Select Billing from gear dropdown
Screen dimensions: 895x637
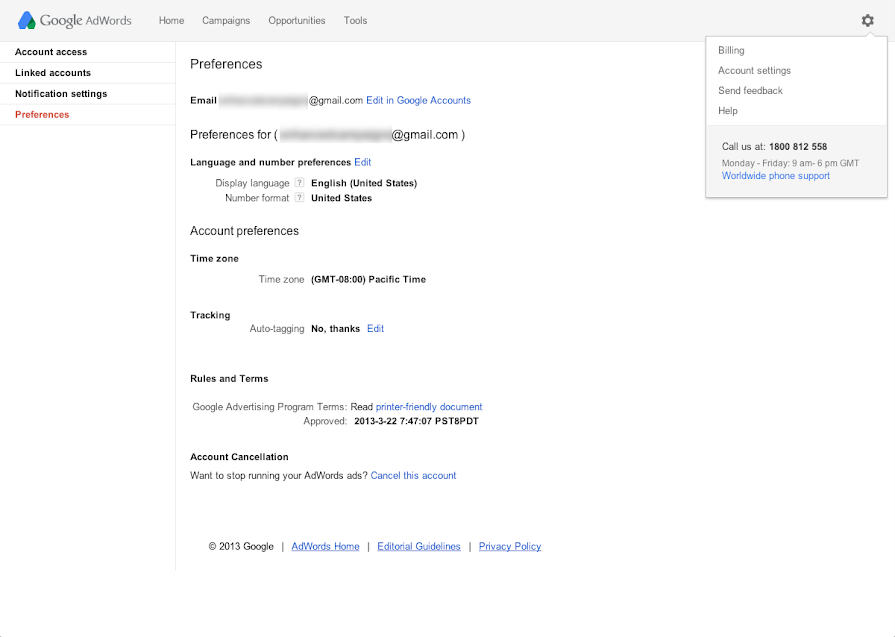point(731,51)
